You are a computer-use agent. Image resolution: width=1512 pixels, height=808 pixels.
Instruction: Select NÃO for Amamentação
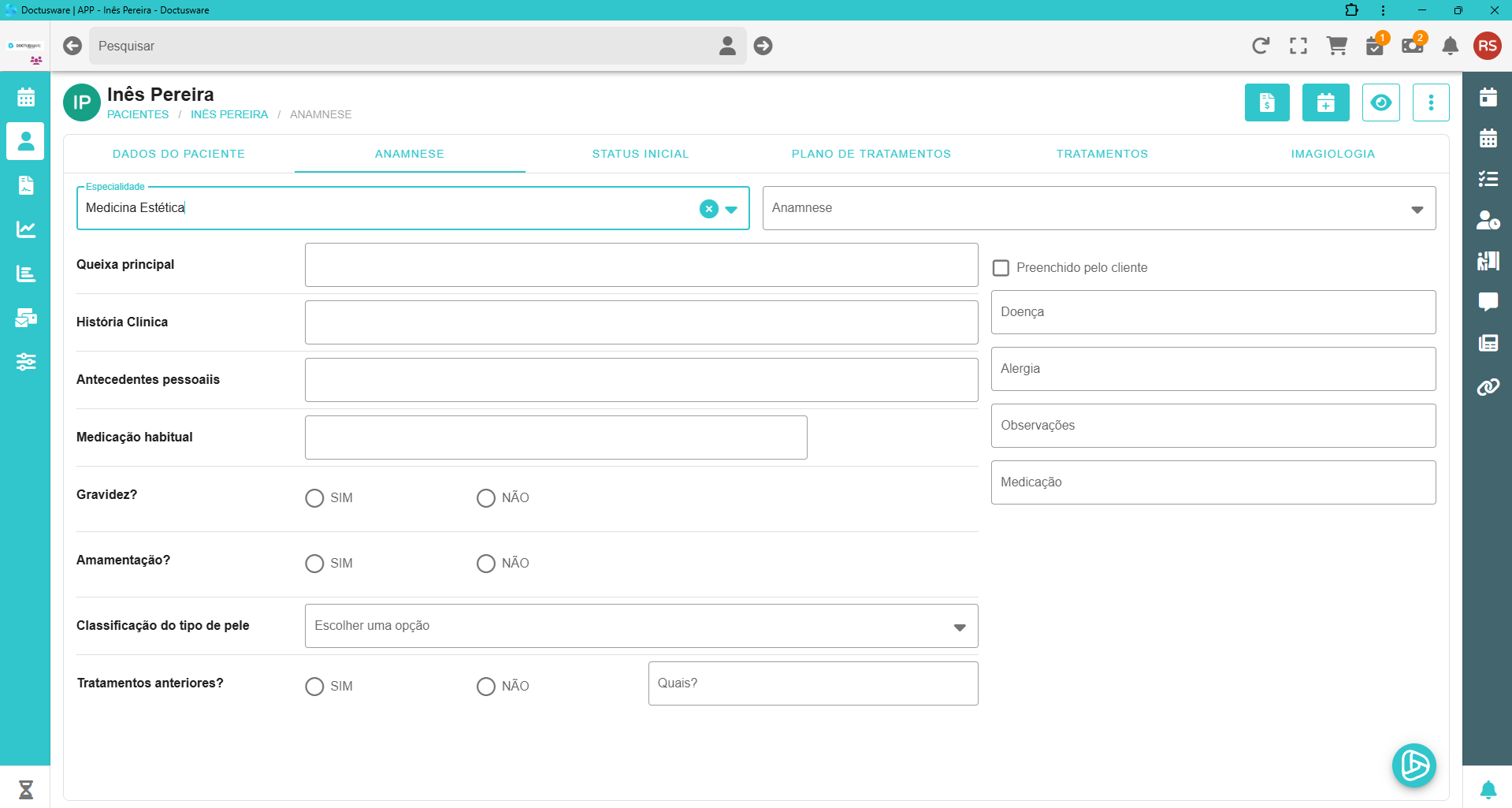[x=486, y=564]
